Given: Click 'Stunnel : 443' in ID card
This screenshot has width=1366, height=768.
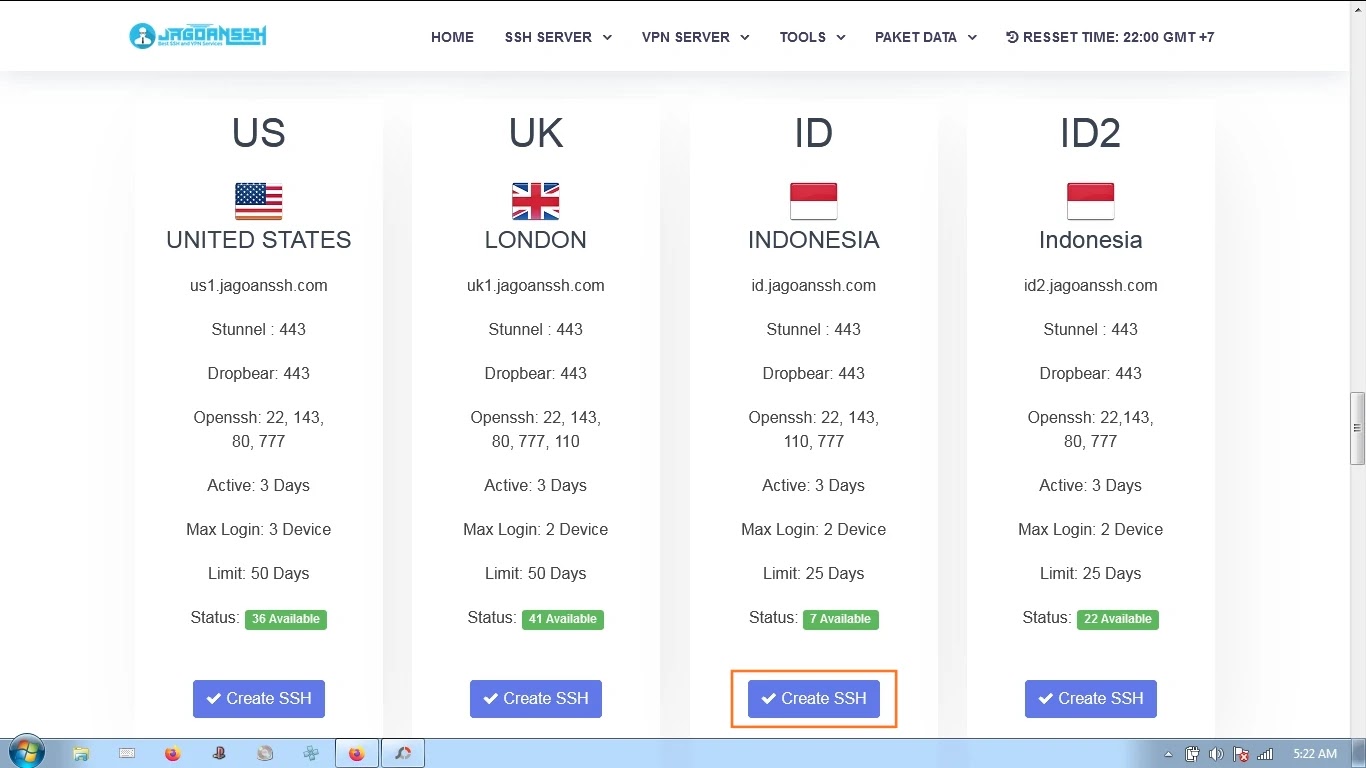Looking at the screenshot, I should click(814, 329).
